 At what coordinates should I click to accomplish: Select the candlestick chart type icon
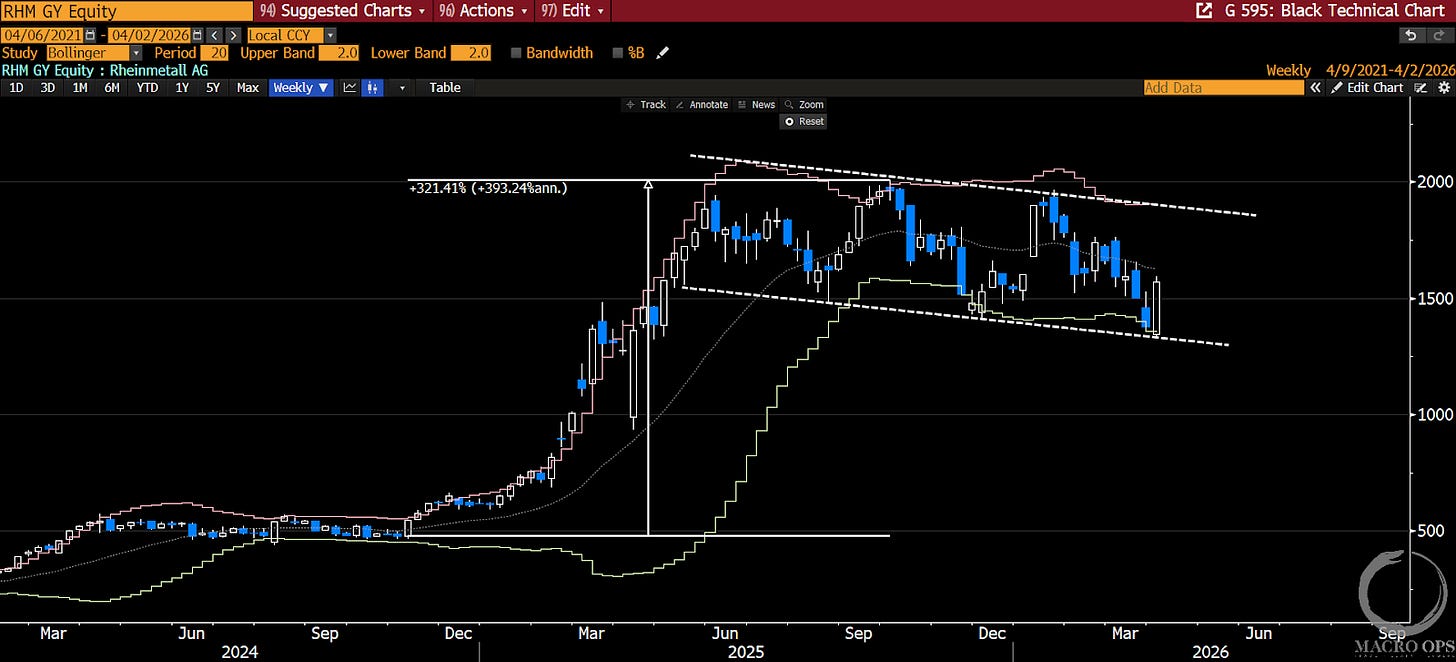click(372, 87)
